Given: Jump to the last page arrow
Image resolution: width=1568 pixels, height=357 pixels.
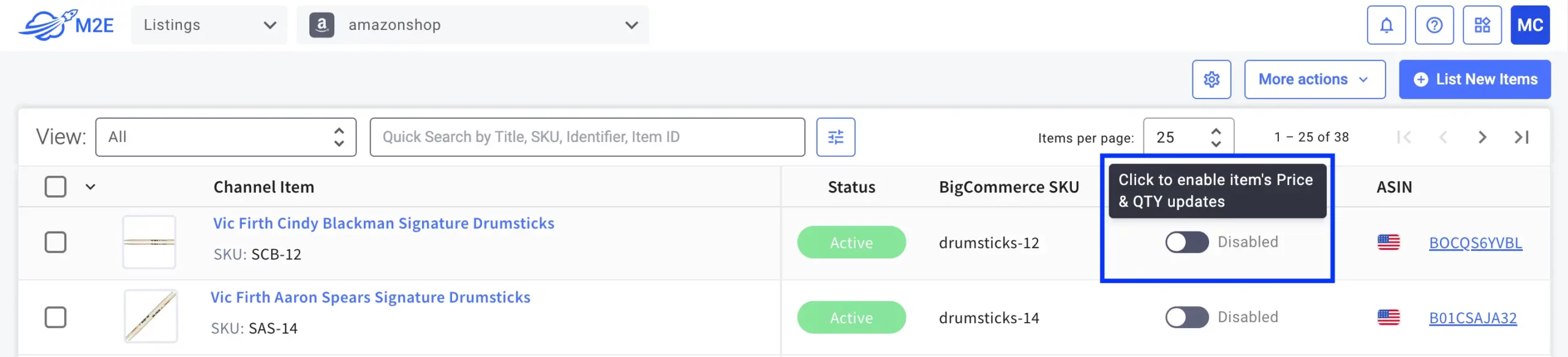Looking at the screenshot, I should click(1521, 137).
